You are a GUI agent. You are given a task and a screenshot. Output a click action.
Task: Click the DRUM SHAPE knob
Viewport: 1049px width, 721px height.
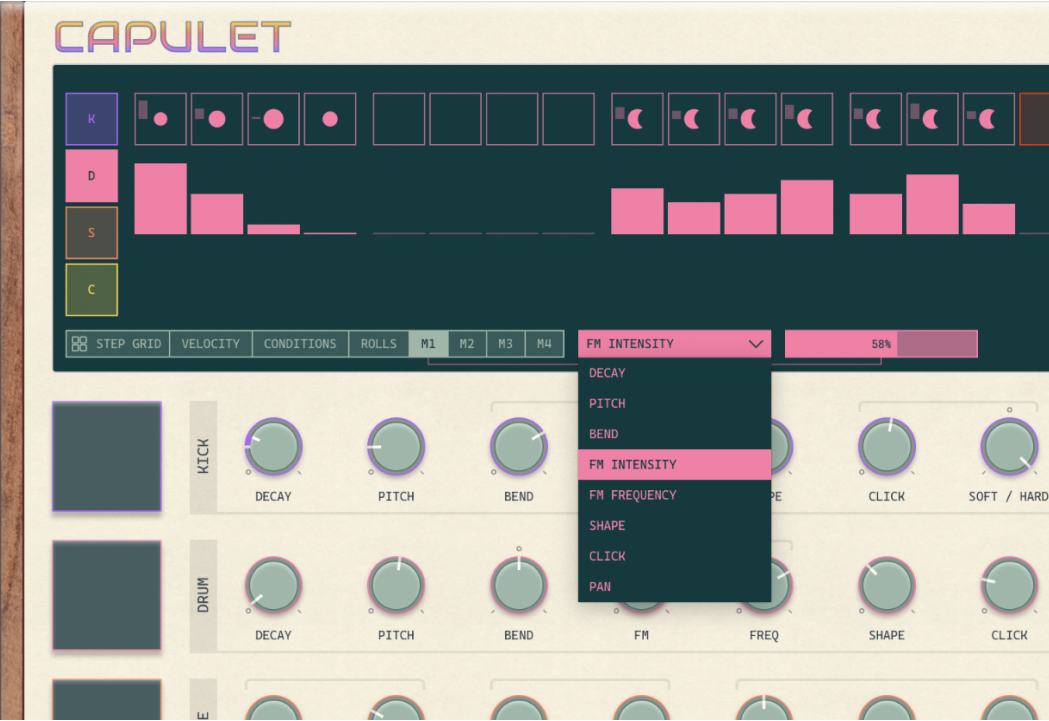pos(886,586)
